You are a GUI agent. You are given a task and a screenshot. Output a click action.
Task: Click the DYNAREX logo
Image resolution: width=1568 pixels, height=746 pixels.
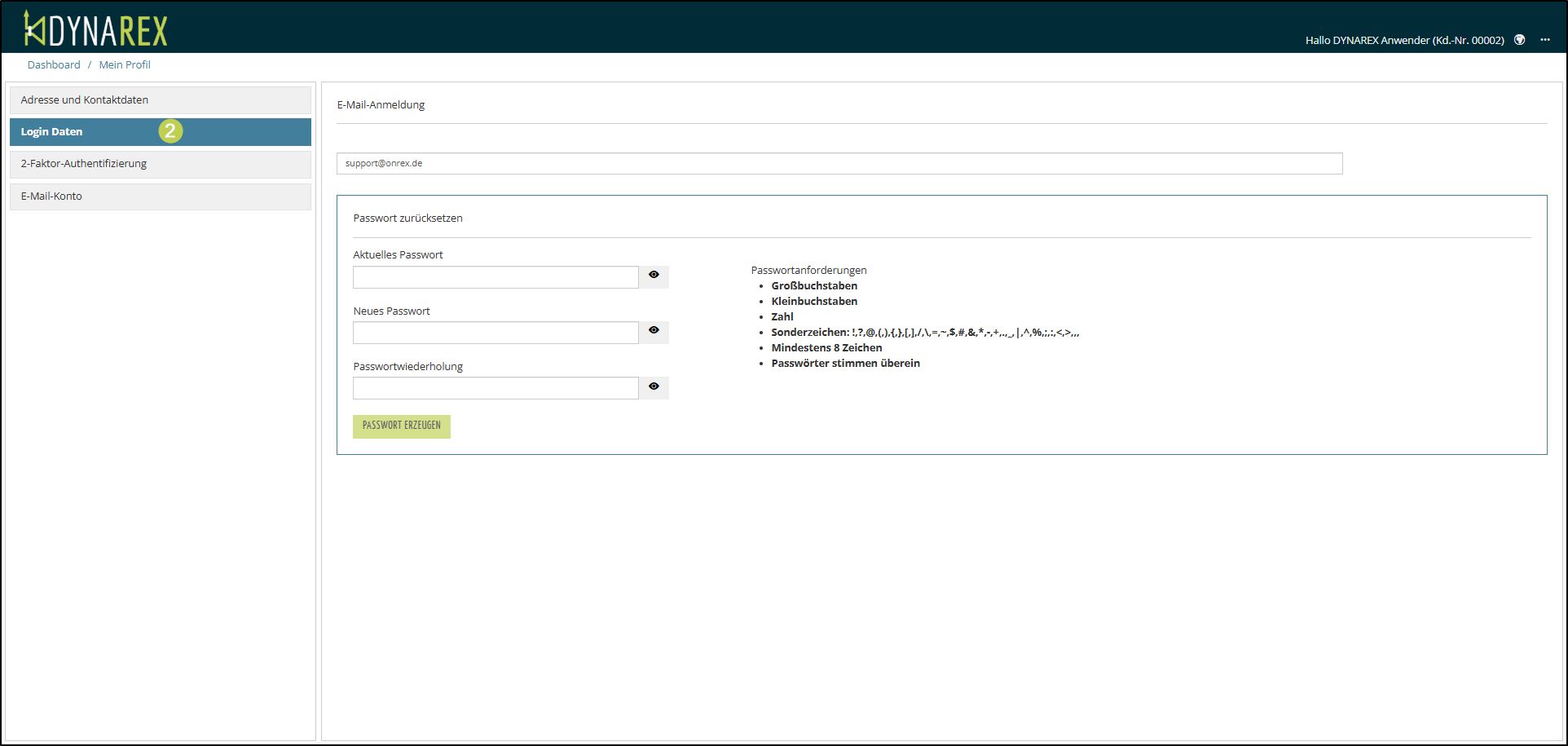95,29
